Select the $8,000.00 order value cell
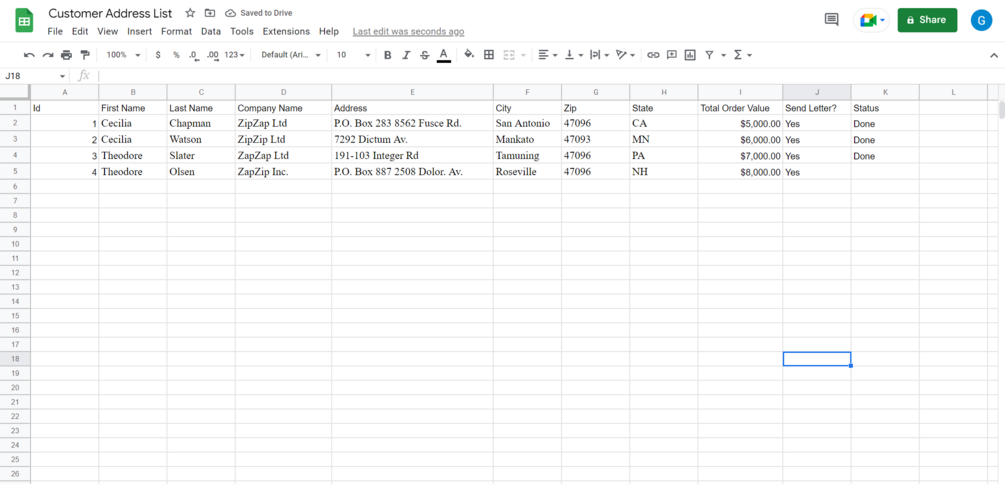This screenshot has width=1005, height=484. coord(740,172)
